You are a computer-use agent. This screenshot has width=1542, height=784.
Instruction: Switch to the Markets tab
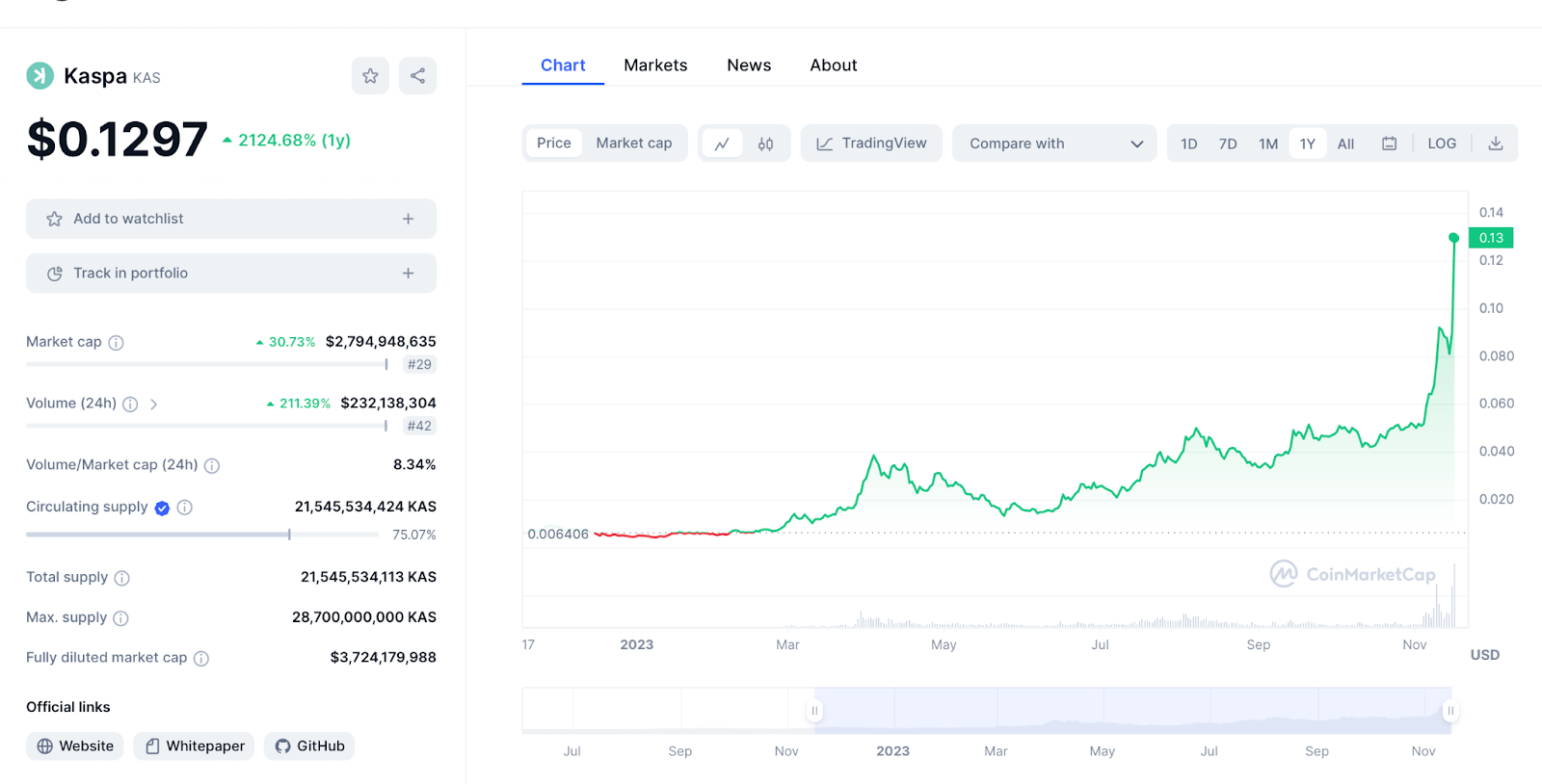pyautogui.click(x=655, y=65)
